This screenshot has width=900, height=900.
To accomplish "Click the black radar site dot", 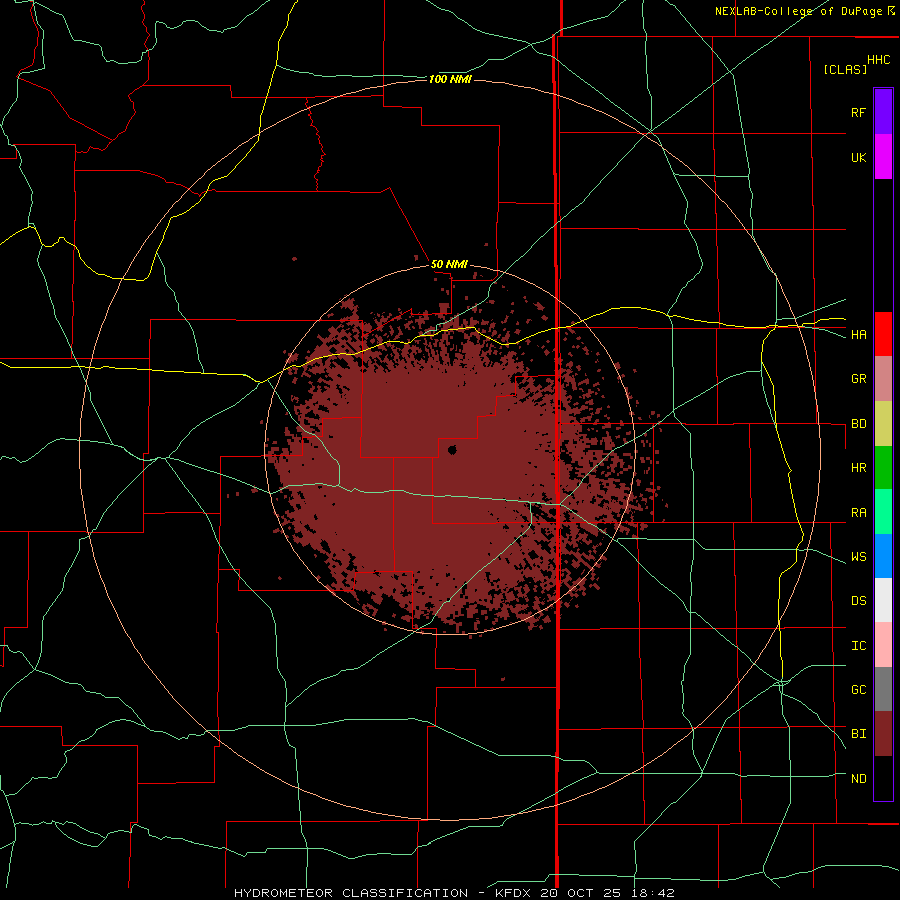I will coord(452,450).
